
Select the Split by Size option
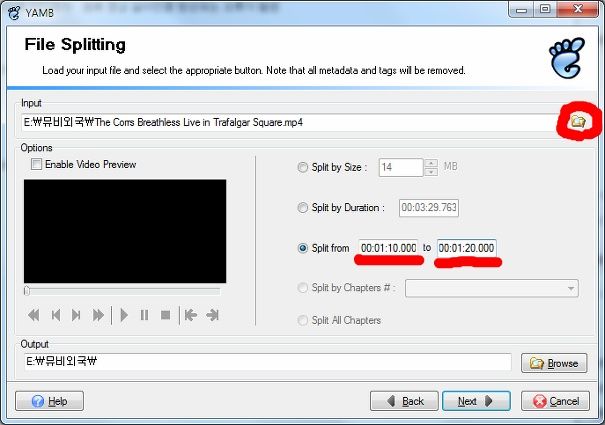[302, 167]
